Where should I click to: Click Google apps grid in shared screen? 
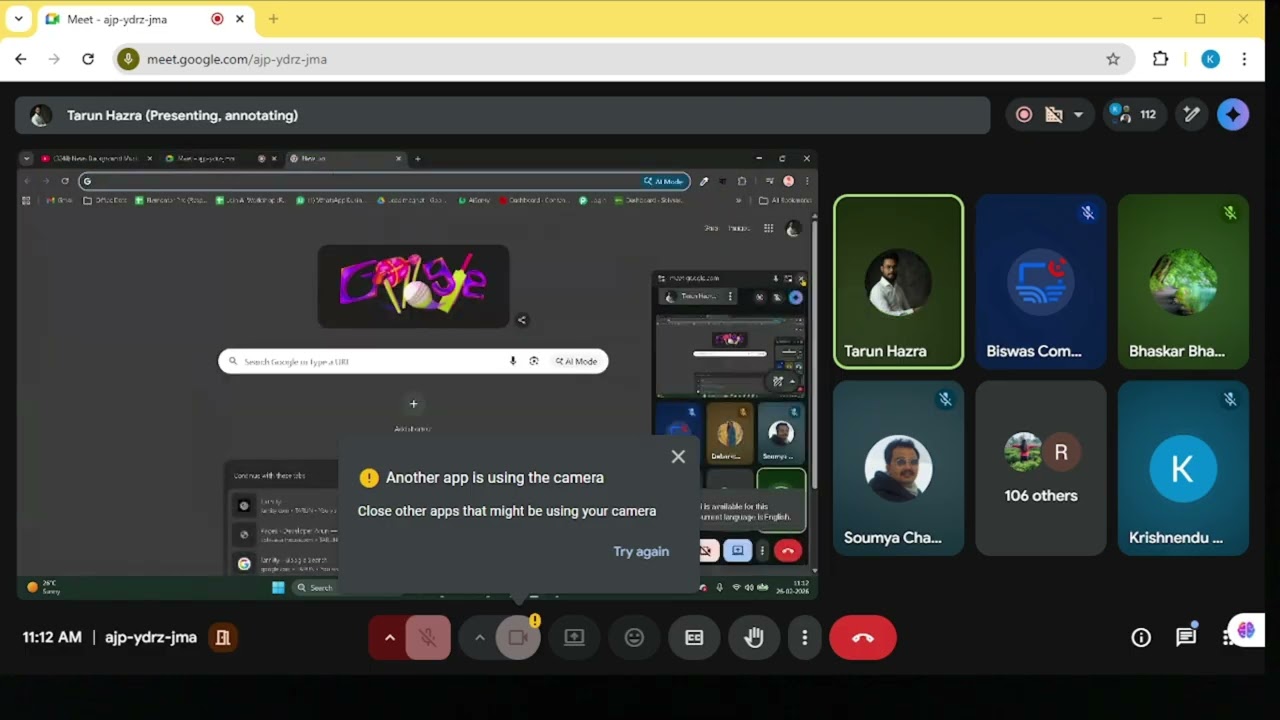tap(768, 228)
